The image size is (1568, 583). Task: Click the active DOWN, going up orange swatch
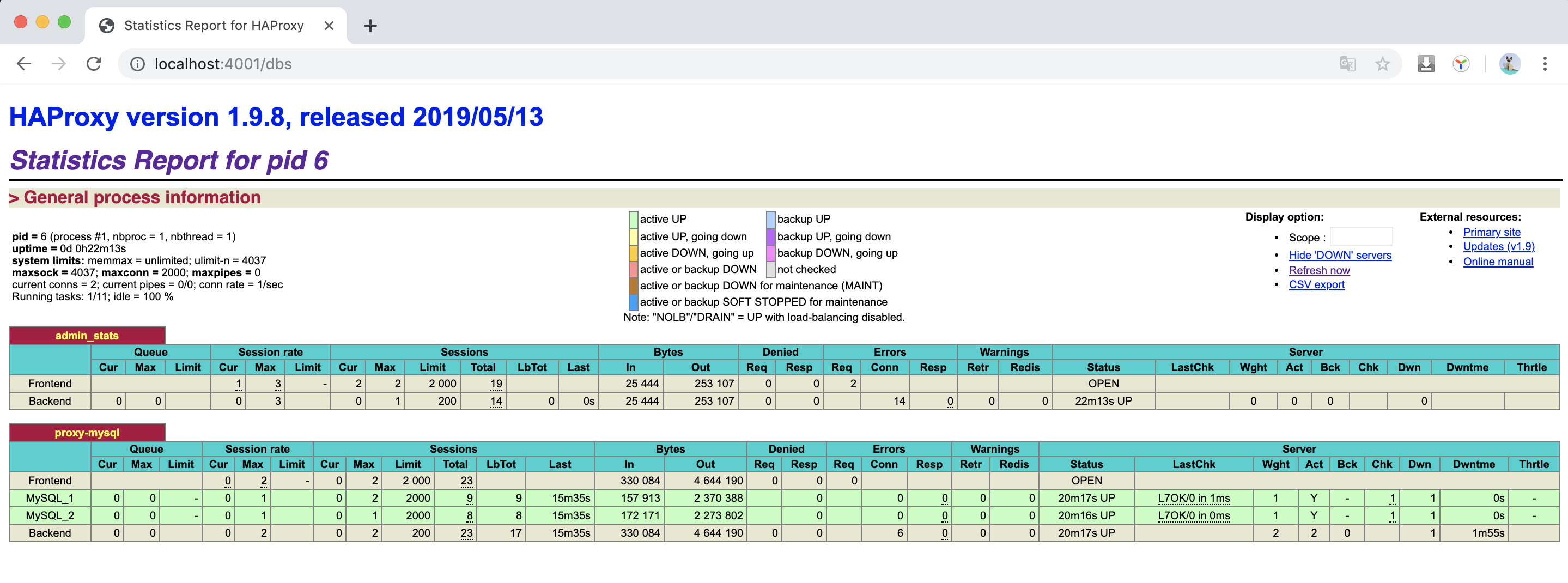[x=633, y=253]
